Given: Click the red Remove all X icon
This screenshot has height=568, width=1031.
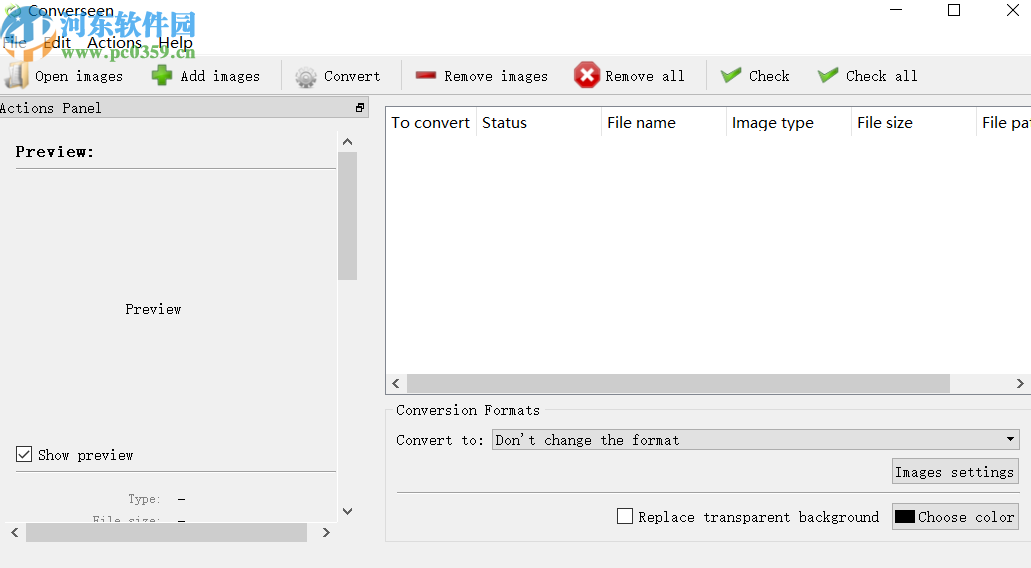Looking at the screenshot, I should (587, 76).
